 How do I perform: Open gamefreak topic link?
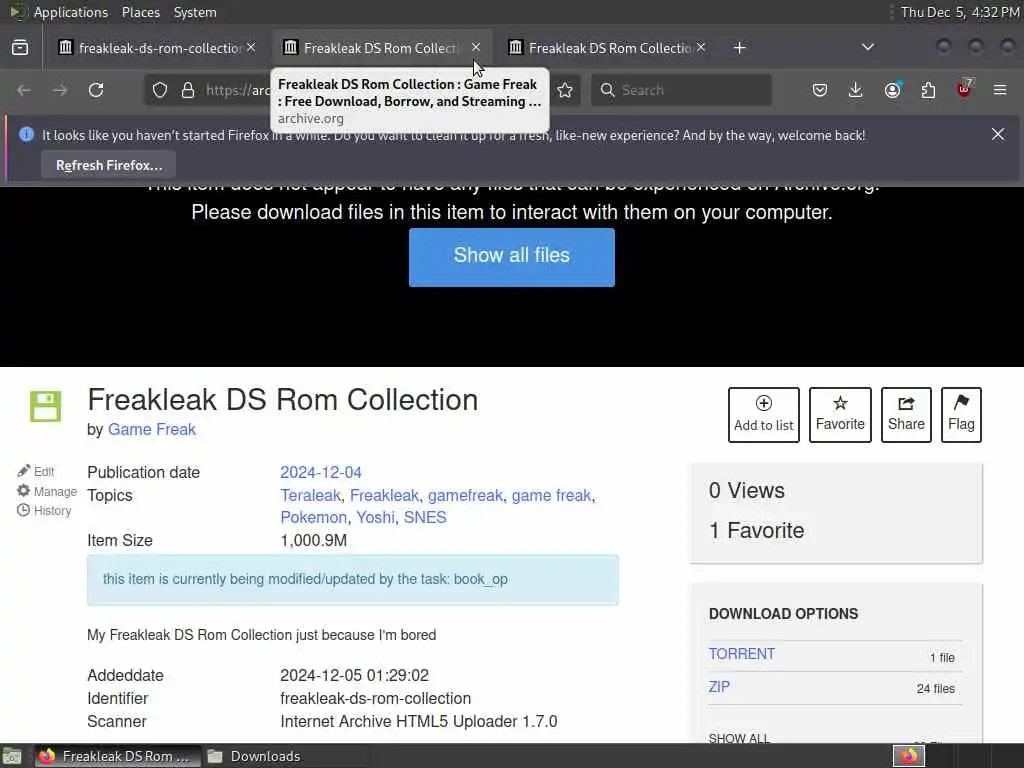(x=465, y=495)
